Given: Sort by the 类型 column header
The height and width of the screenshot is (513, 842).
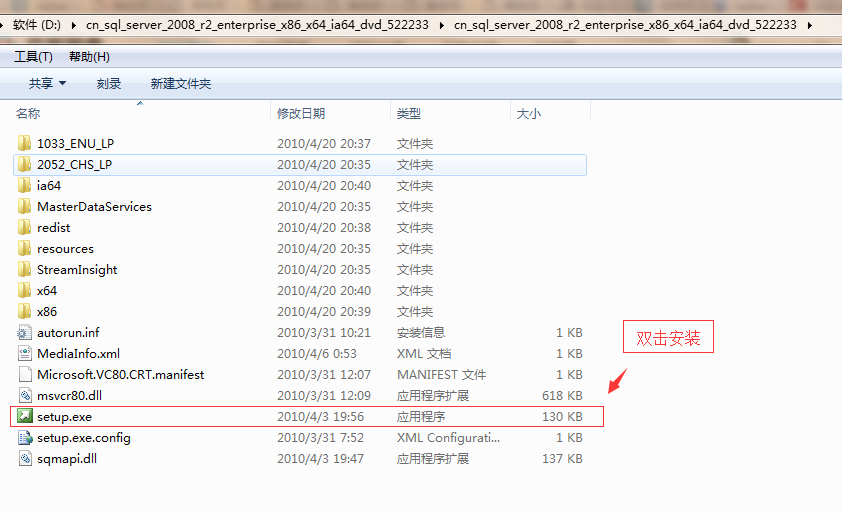Looking at the screenshot, I should pos(409,113).
